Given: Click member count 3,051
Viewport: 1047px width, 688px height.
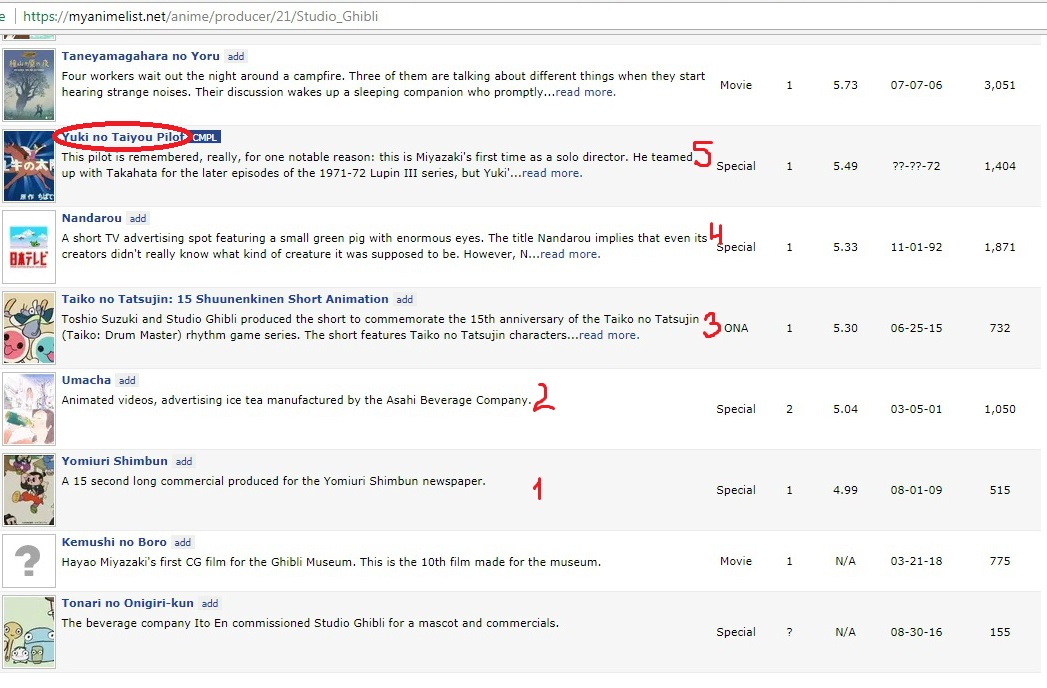Looking at the screenshot, I should 1000,85.
